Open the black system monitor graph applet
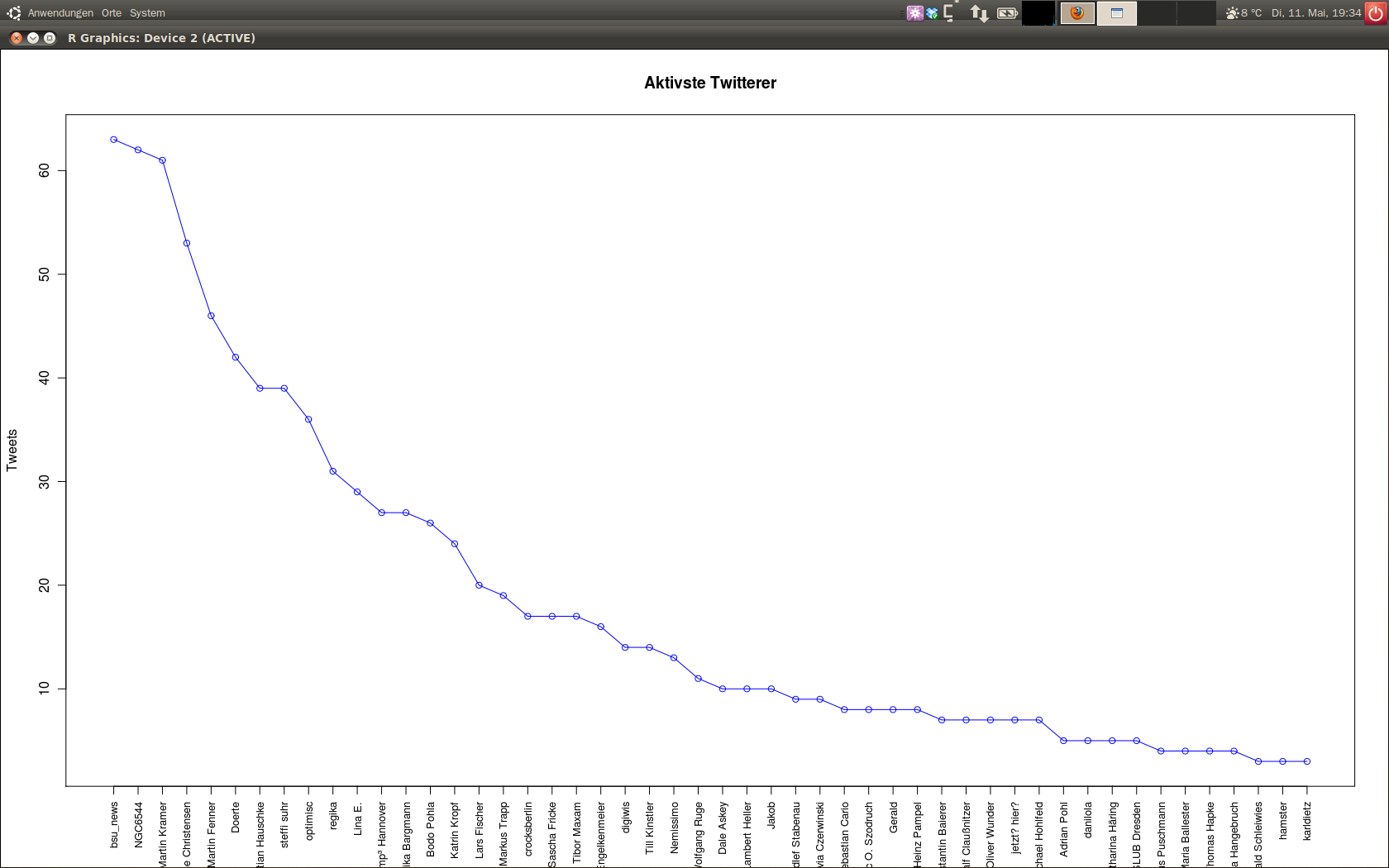 pyautogui.click(x=1038, y=13)
